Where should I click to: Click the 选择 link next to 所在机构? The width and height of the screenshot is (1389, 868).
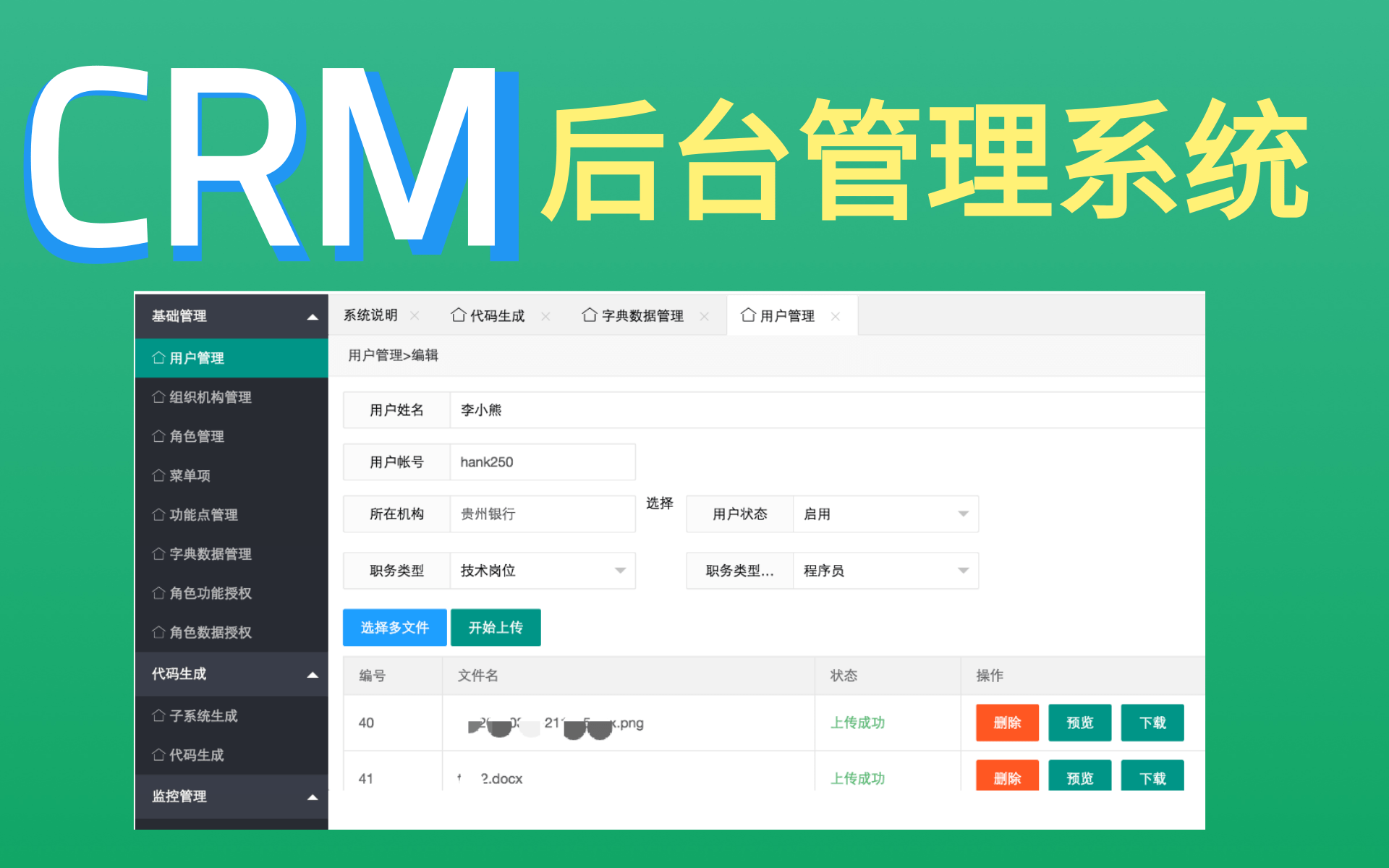pos(659,503)
